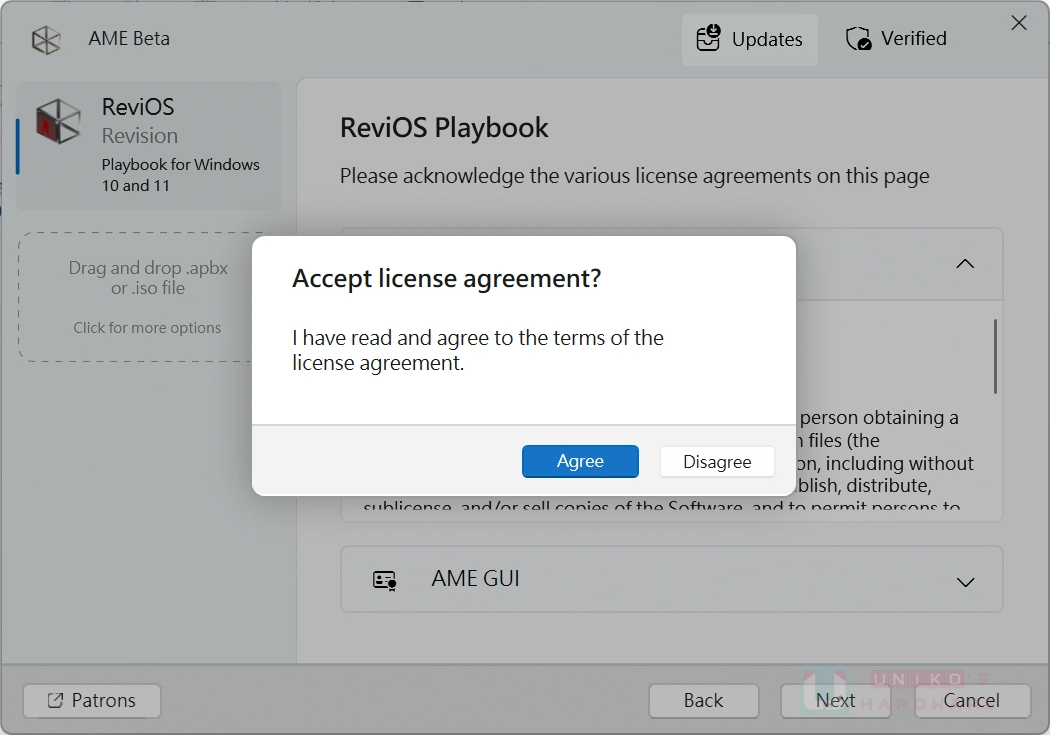Image resolution: width=1050 pixels, height=735 pixels.
Task: Click the Updates badge icon in header
Action: click(x=708, y=38)
